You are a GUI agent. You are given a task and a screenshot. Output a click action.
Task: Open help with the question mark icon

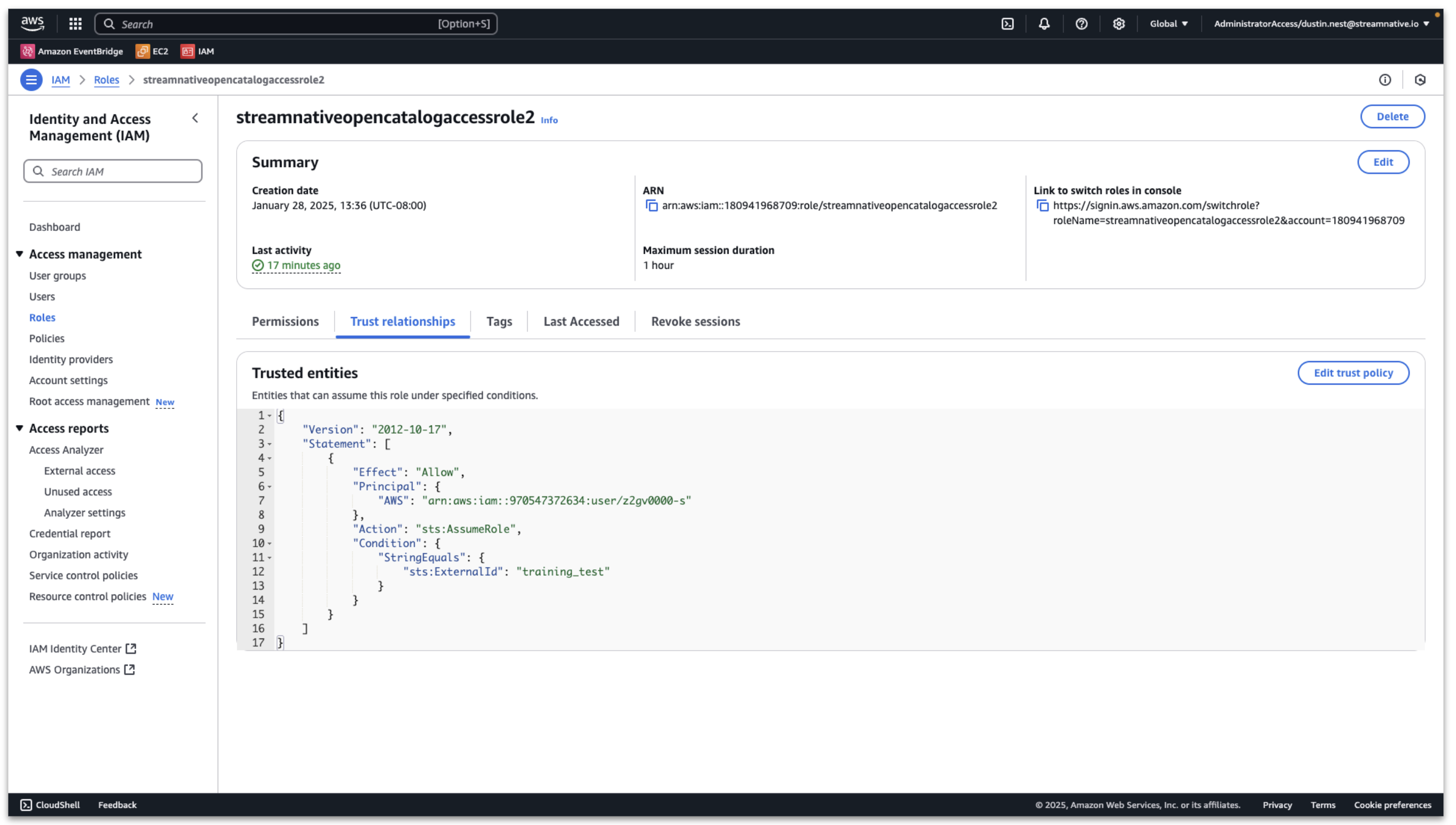pos(1081,24)
